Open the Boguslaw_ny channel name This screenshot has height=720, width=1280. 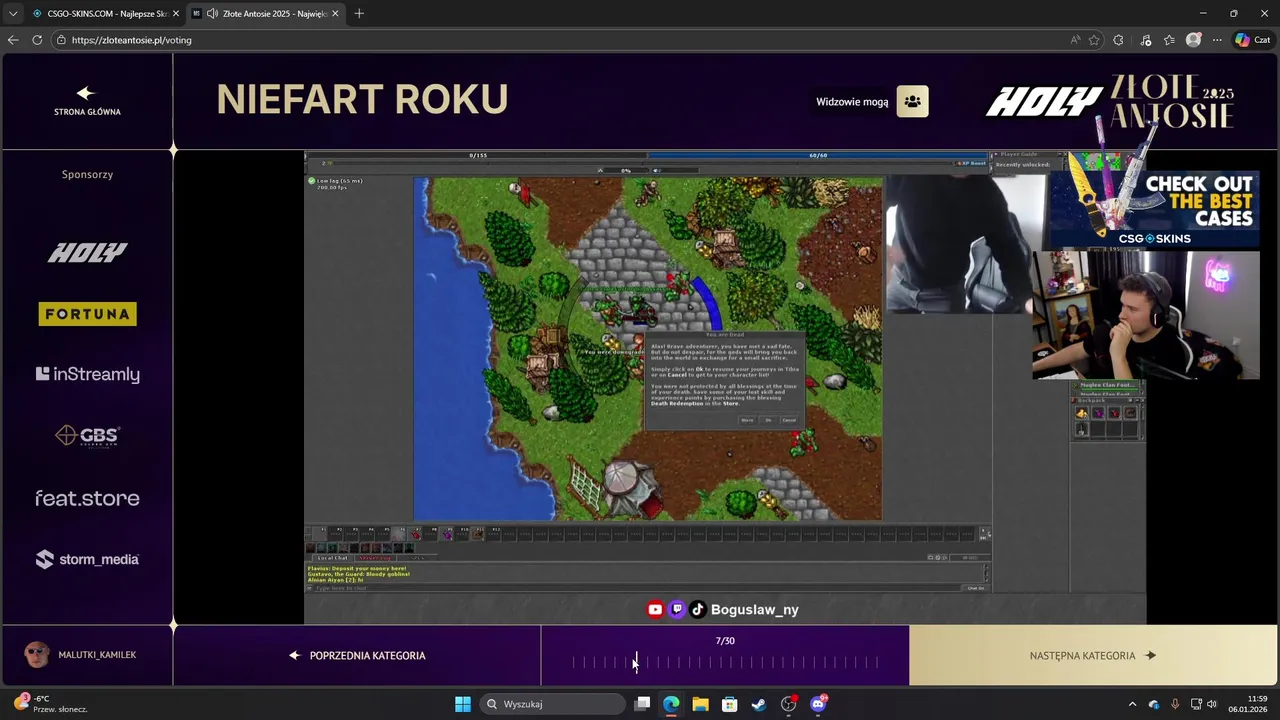(754, 609)
